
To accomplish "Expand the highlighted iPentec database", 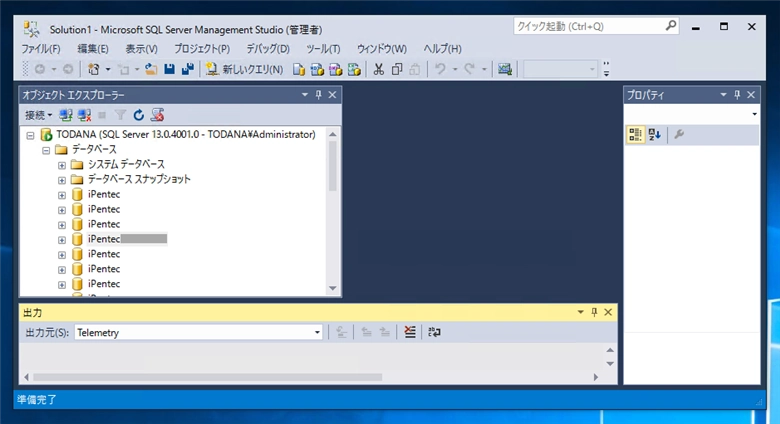I will tap(61, 240).
